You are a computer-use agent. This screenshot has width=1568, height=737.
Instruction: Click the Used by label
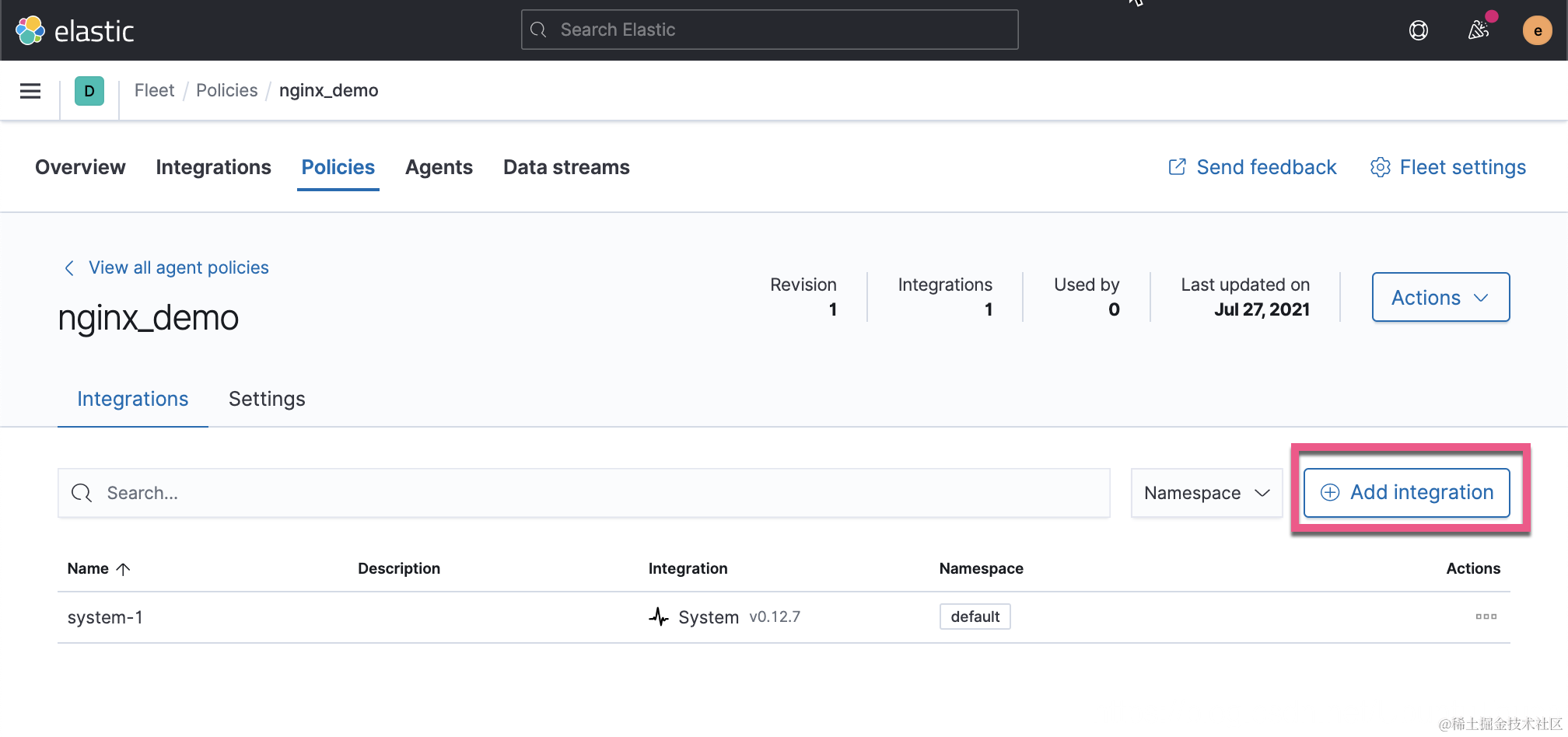coord(1087,285)
